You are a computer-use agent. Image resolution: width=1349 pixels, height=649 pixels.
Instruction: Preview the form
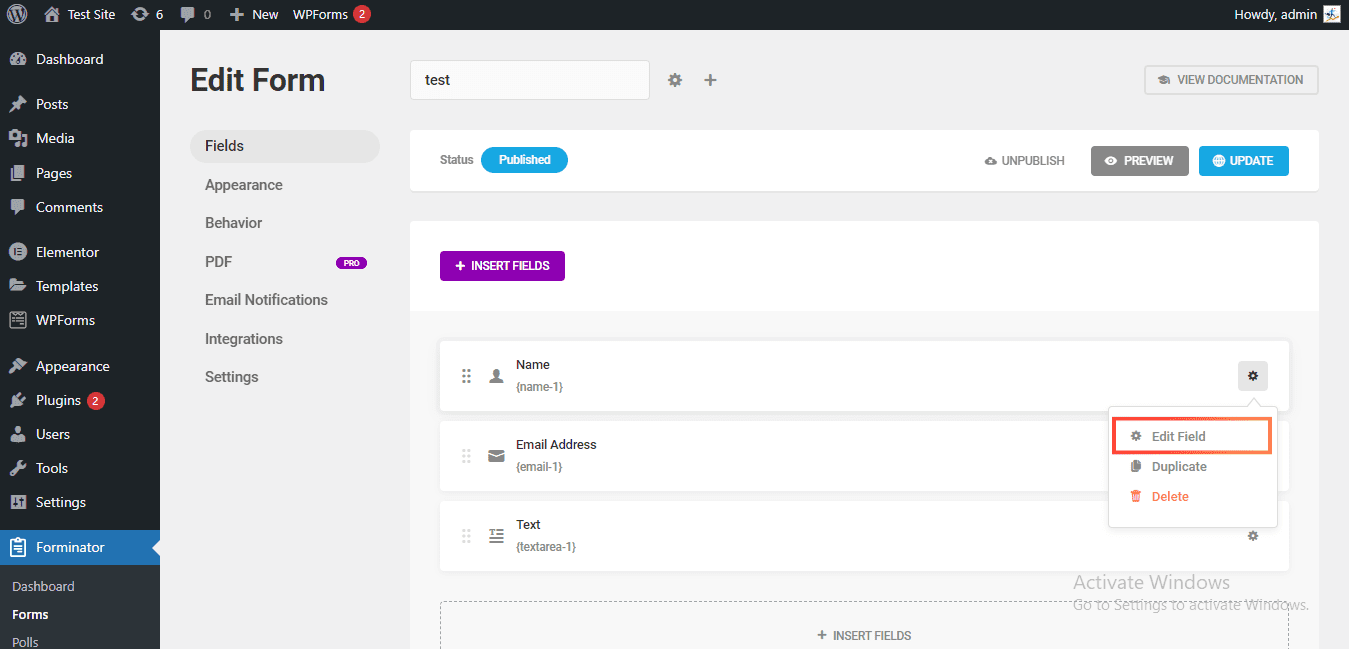point(1139,160)
